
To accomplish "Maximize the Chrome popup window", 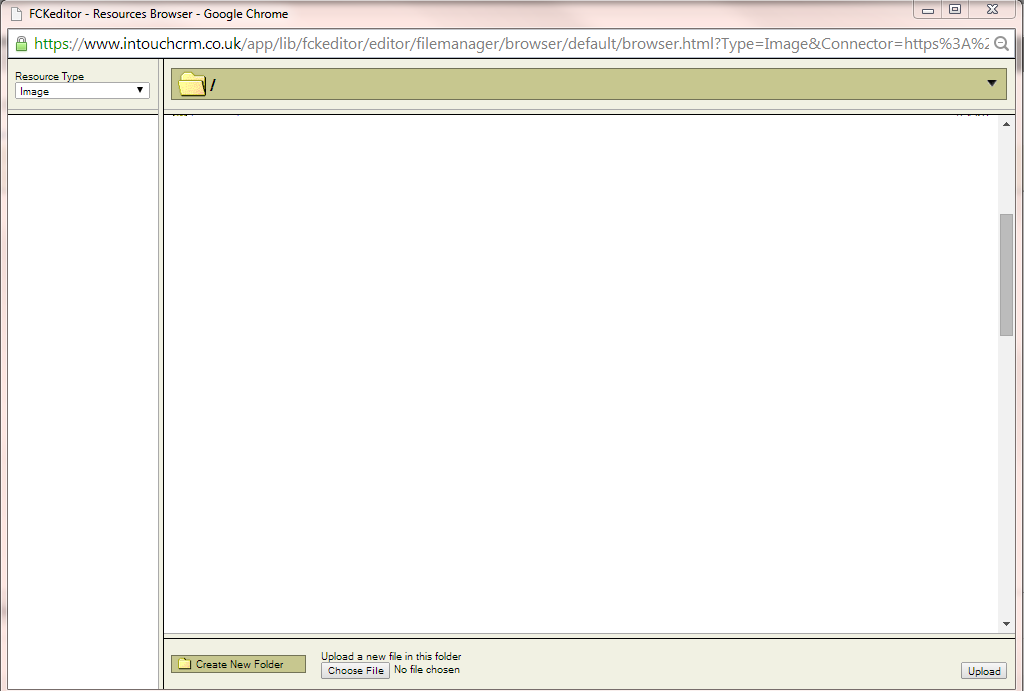I will (x=955, y=10).
